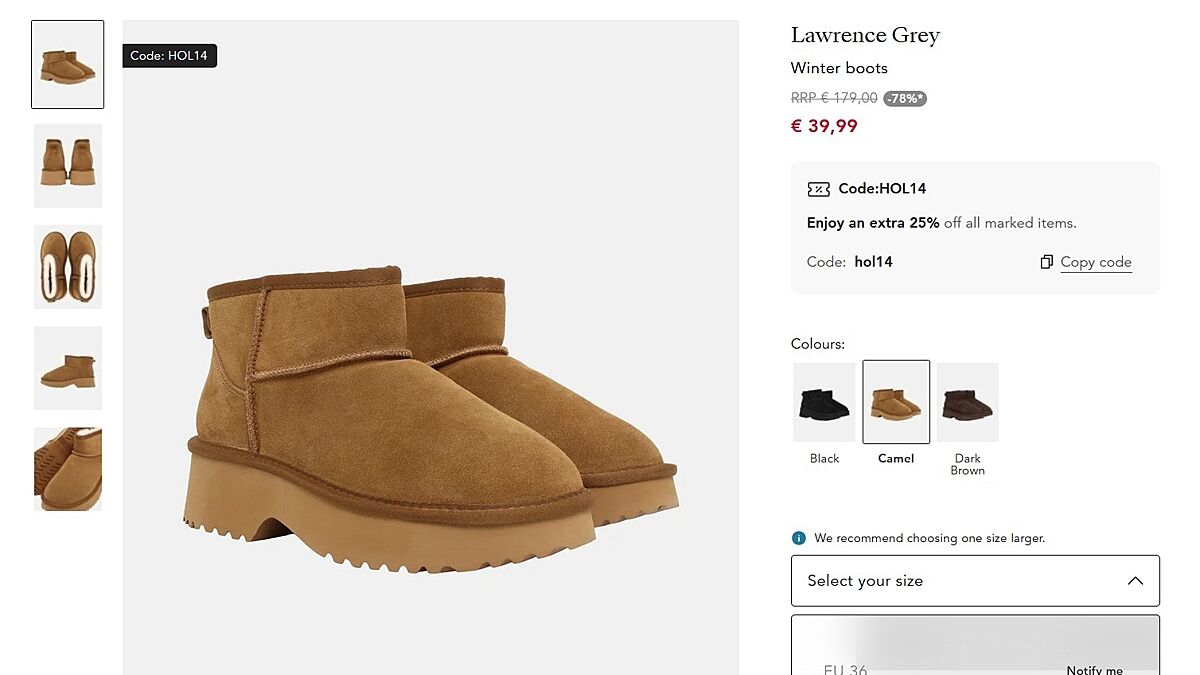
Task: Click the copy icon beside Copy code
Action: [x=1046, y=262]
